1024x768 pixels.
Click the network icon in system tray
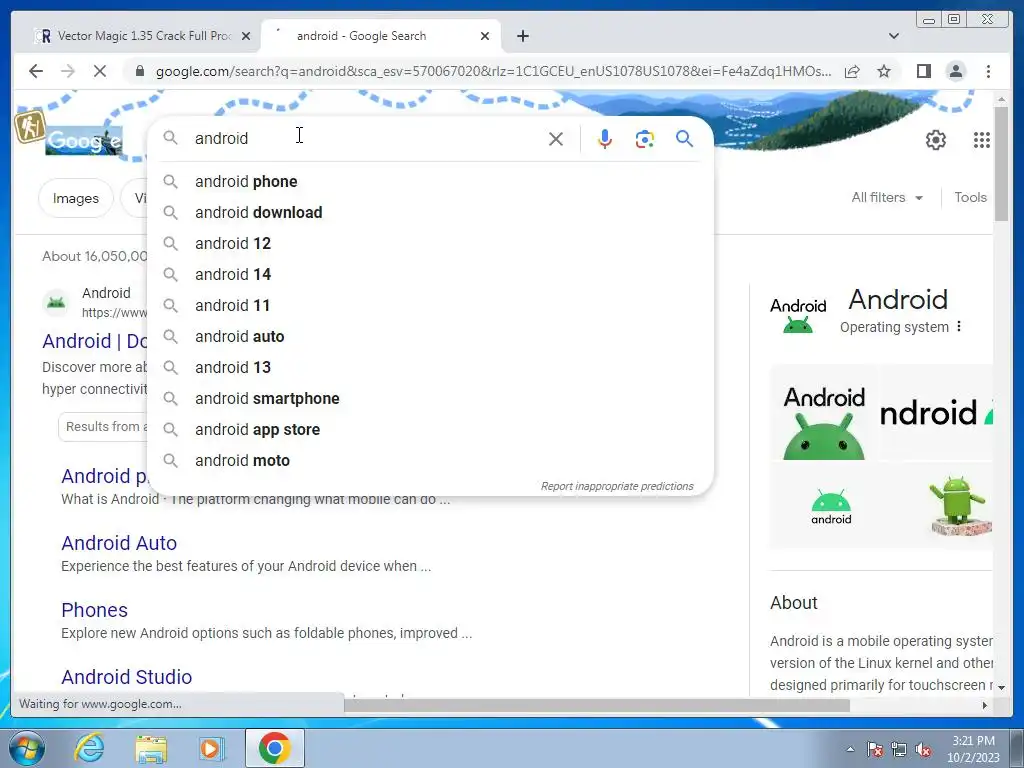point(899,749)
